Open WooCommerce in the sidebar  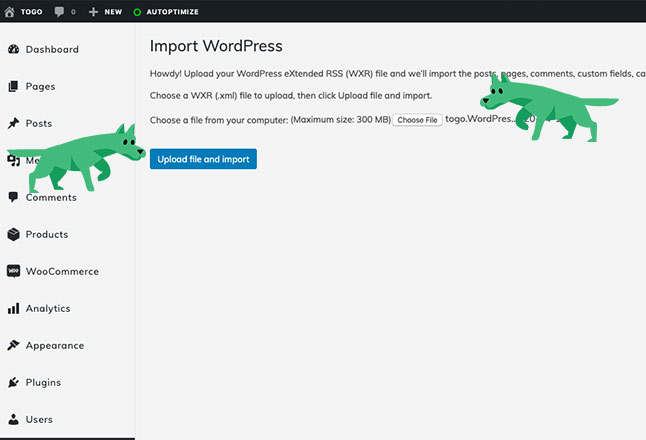tap(62, 271)
